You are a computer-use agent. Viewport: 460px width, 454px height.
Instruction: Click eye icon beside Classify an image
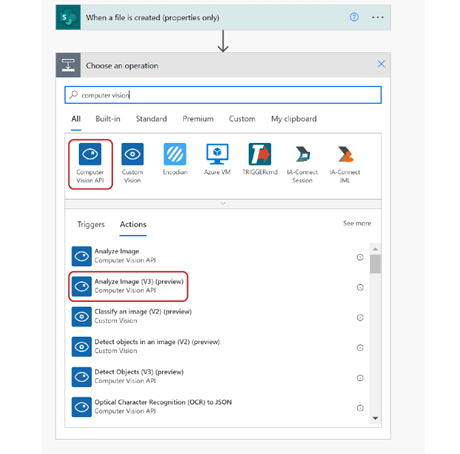(81, 316)
